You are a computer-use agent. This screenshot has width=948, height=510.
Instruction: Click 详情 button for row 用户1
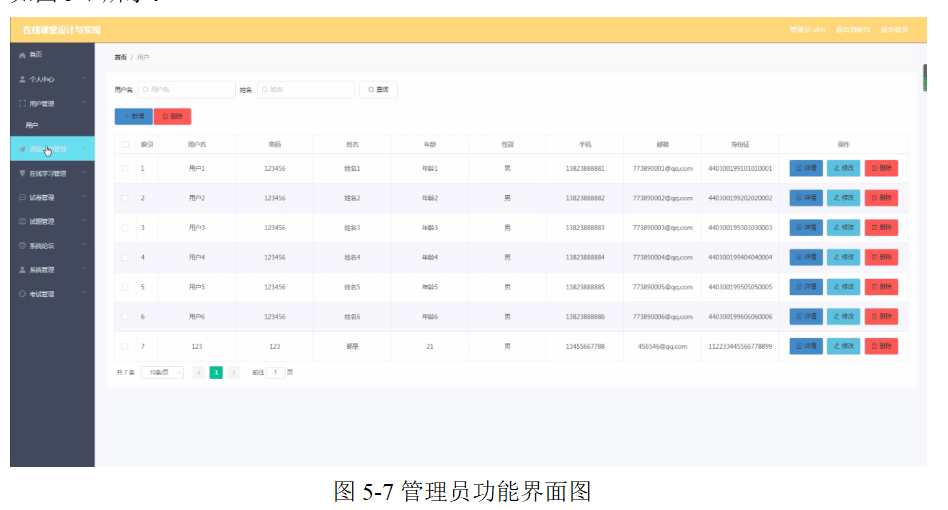[x=806, y=169]
